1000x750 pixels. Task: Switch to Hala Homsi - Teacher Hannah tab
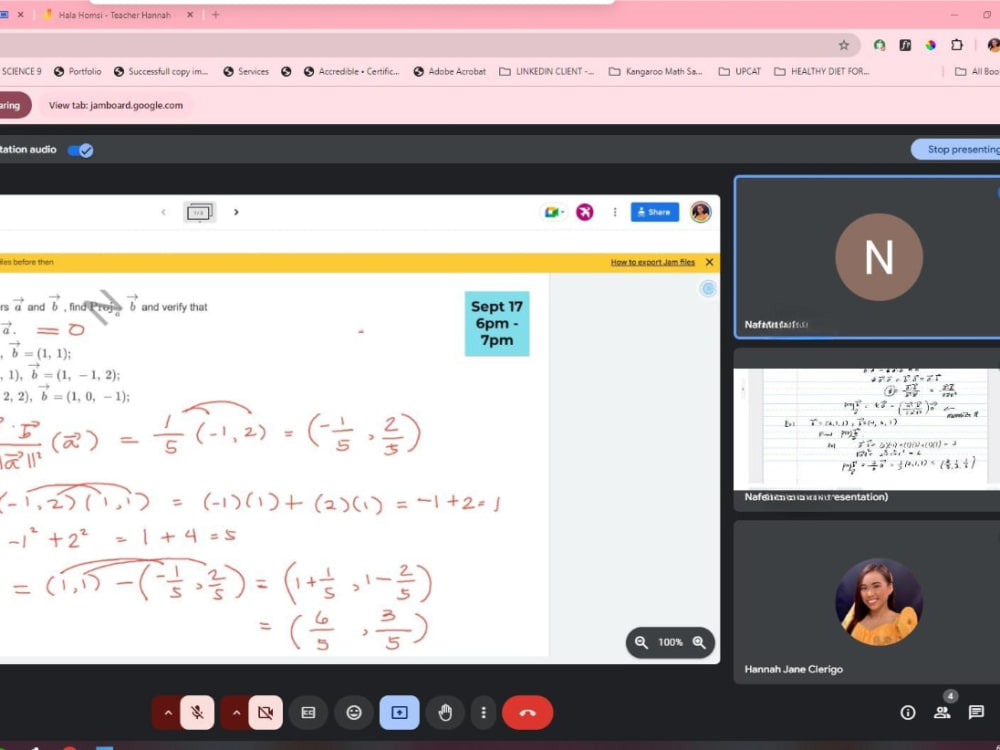click(x=115, y=15)
